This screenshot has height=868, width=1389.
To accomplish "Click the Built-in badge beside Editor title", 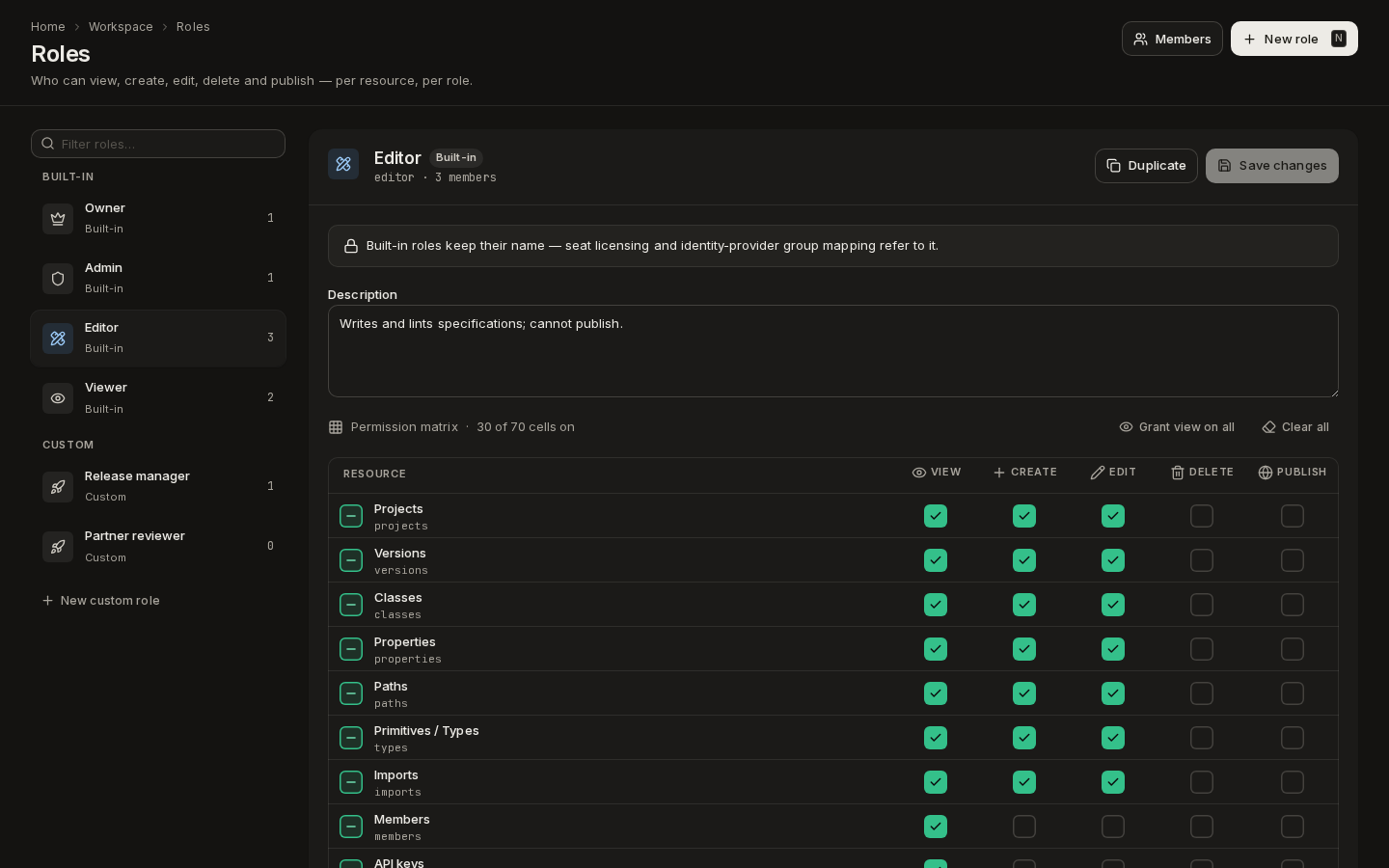I will pyautogui.click(x=456, y=157).
